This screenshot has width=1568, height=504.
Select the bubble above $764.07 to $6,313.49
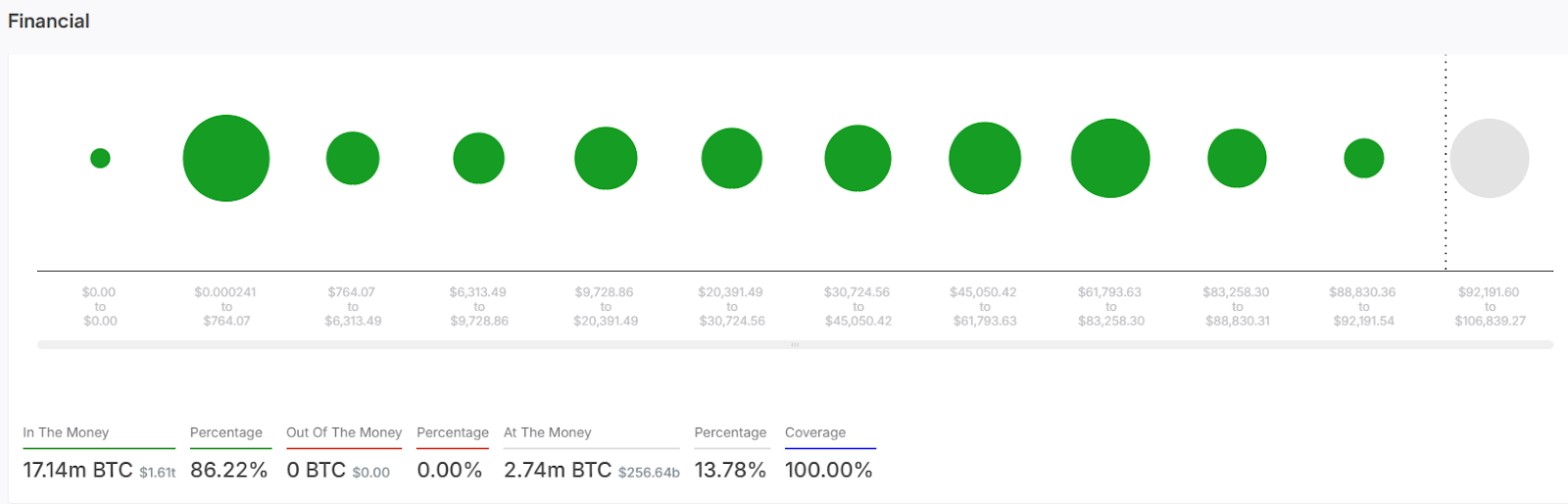[x=353, y=158]
